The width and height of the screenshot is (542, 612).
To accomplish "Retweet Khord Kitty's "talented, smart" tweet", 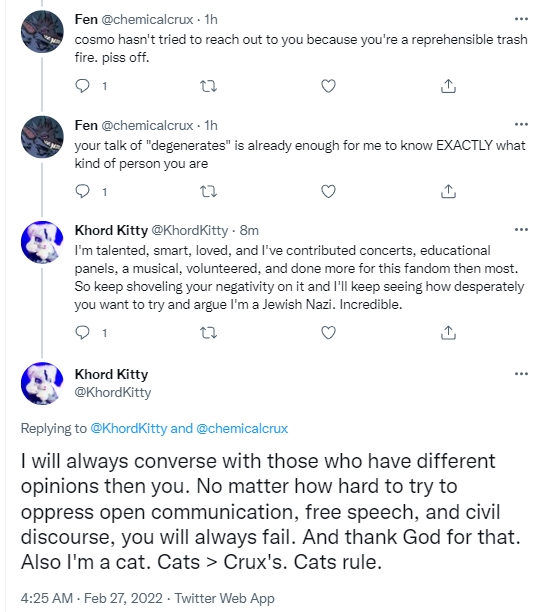I will point(208,333).
